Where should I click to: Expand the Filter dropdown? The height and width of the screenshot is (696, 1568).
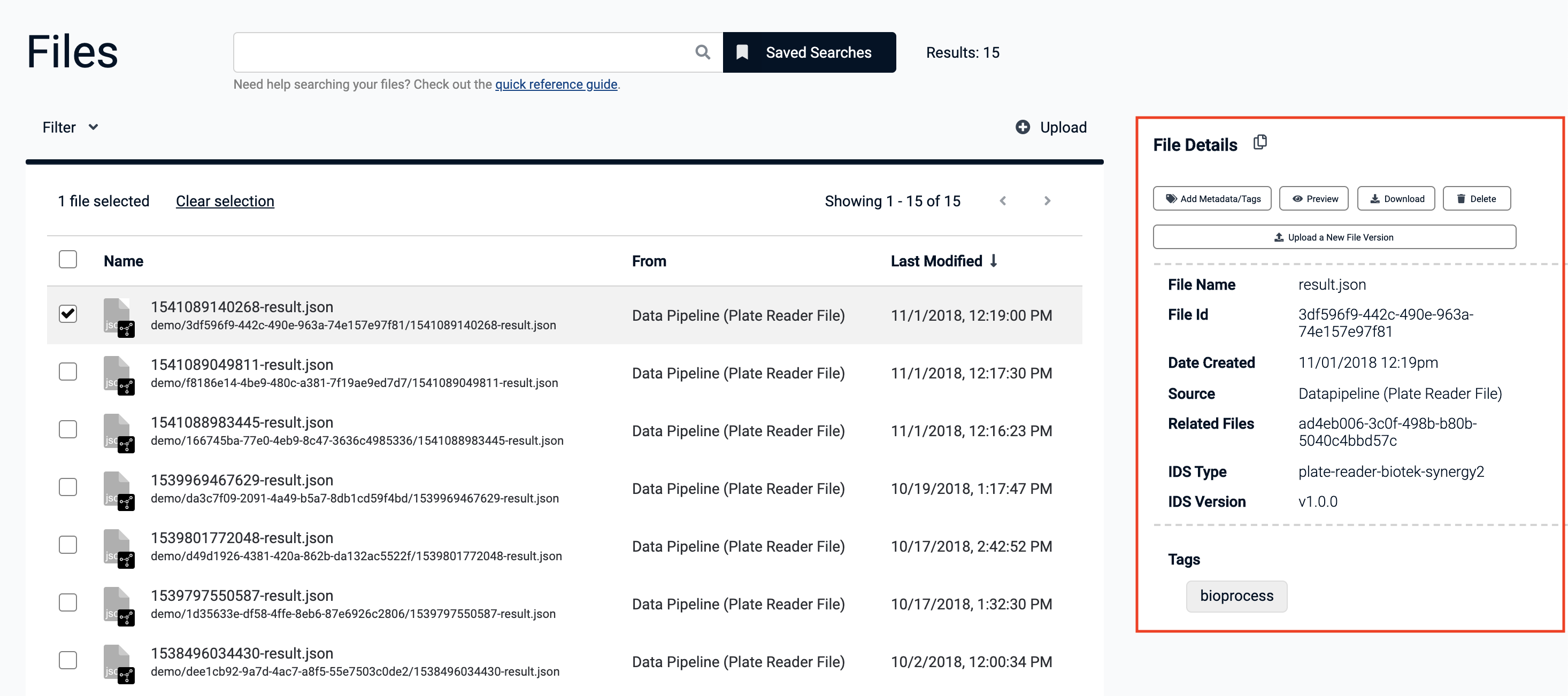70,127
